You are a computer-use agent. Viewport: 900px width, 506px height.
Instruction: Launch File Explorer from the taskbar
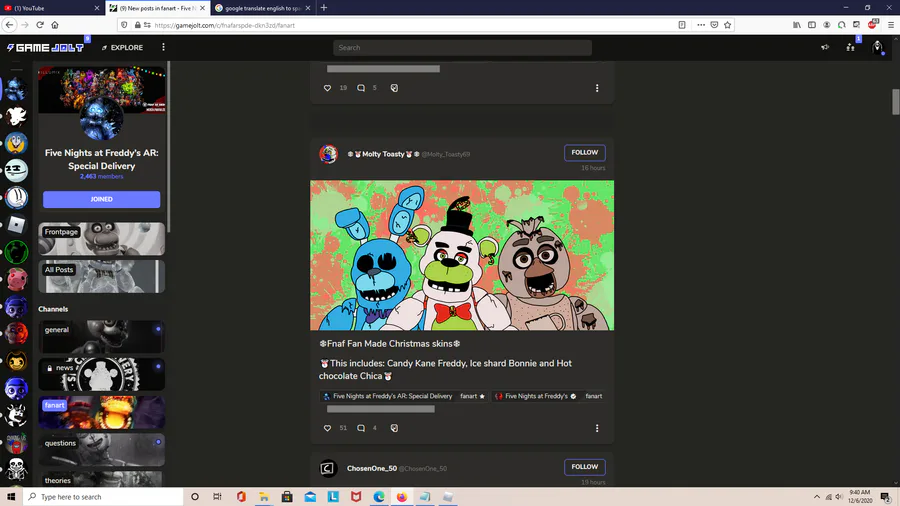click(263, 496)
